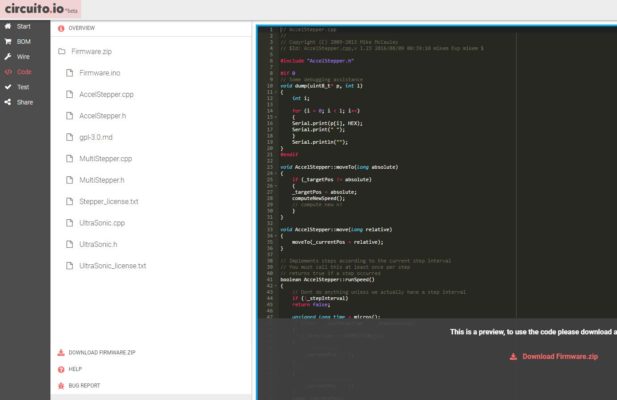Open the Start section in sidebar
617x400 pixels.
(x=24, y=26)
